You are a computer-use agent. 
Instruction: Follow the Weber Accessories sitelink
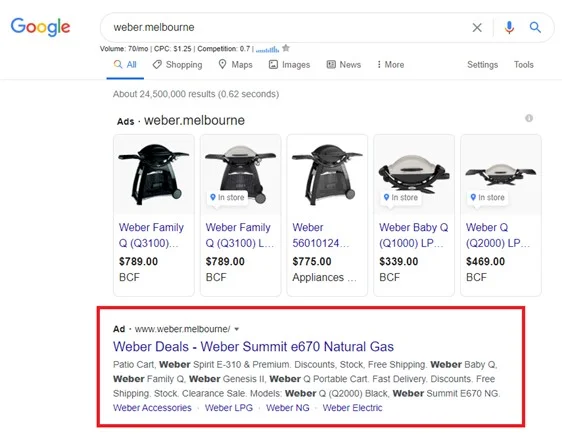(x=152, y=408)
